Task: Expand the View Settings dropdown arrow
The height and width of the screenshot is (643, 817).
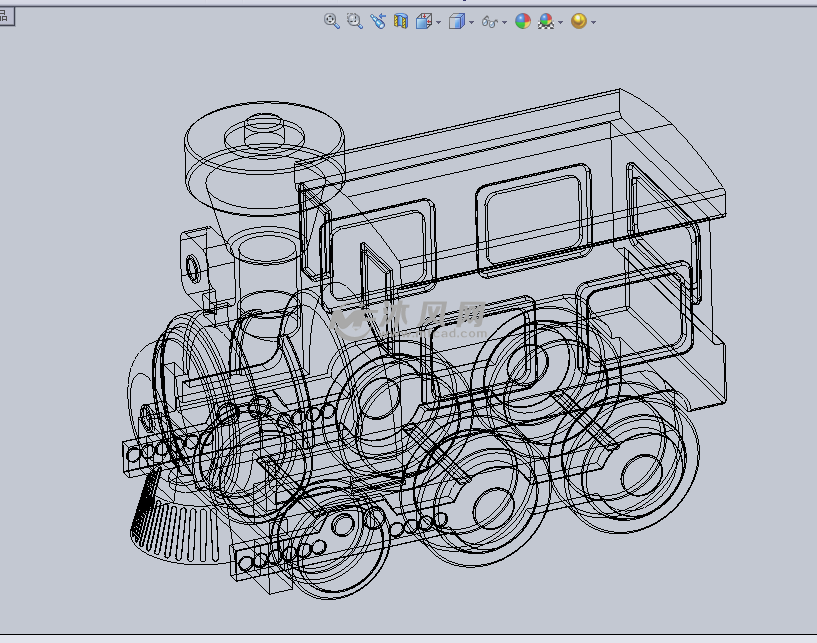Action: click(x=593, y=22)
